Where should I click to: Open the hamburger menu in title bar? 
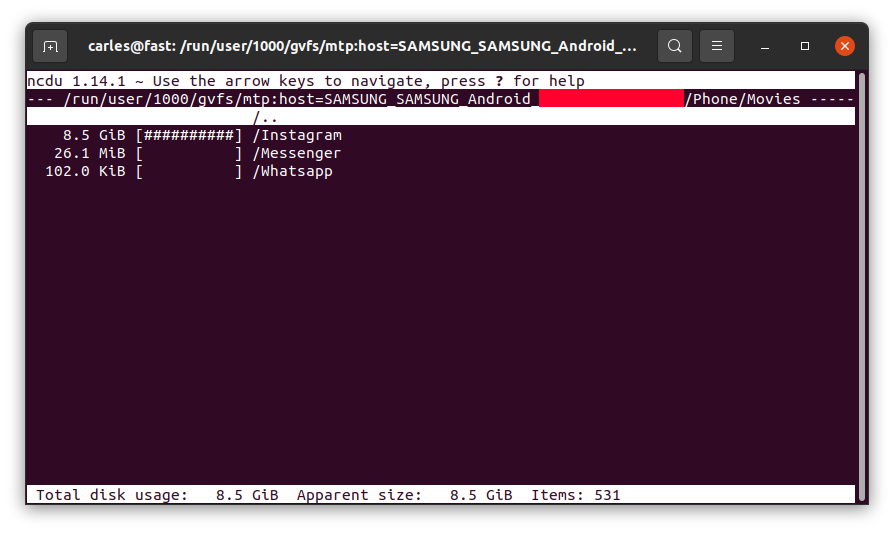coord(717,46)
